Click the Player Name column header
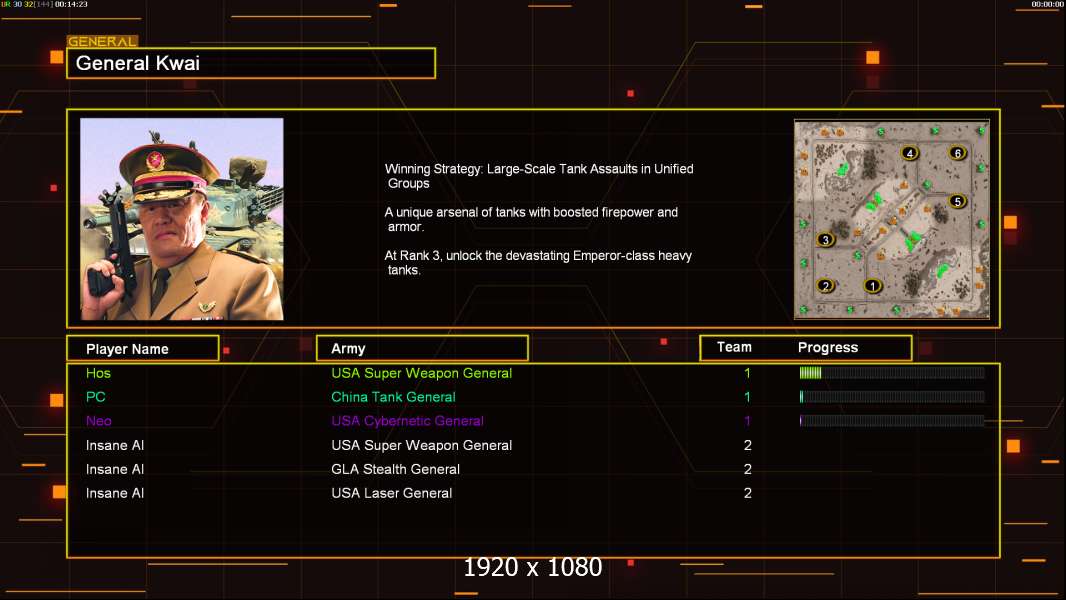1066x600 pixels. [143, 349]
